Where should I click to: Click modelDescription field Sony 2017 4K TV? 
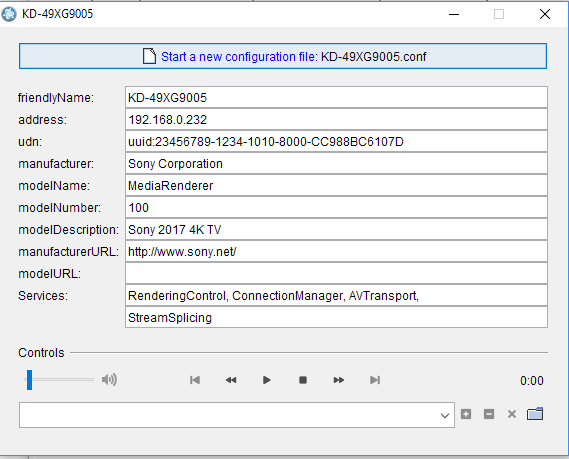click(x=336, y=230)
